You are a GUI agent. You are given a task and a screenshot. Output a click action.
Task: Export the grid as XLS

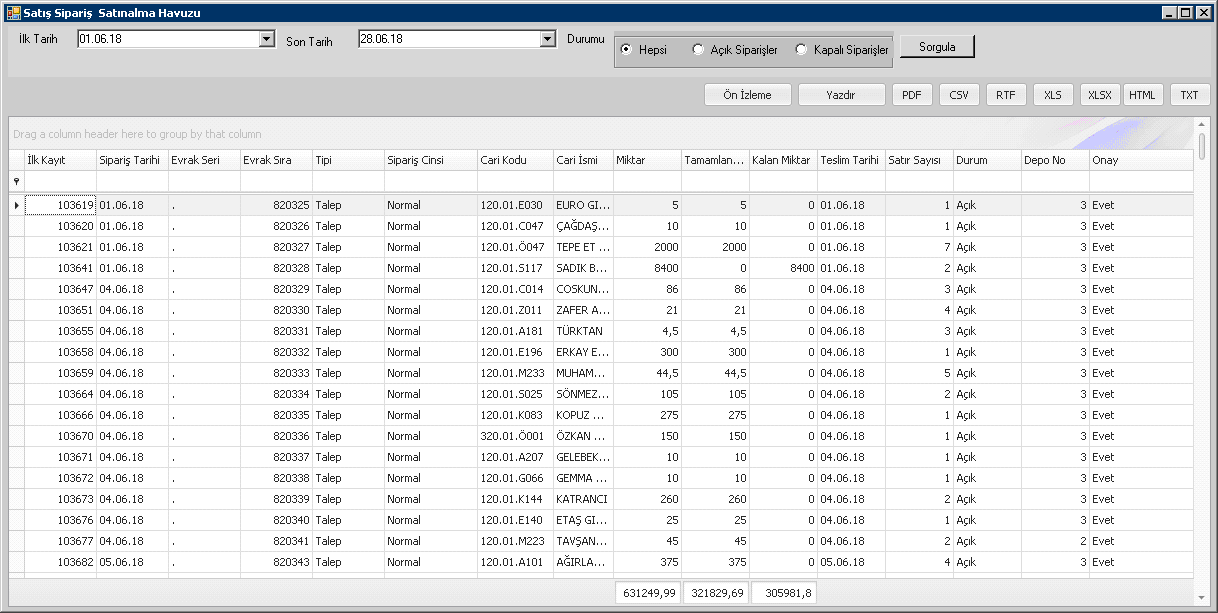(x=1052, y=95)
